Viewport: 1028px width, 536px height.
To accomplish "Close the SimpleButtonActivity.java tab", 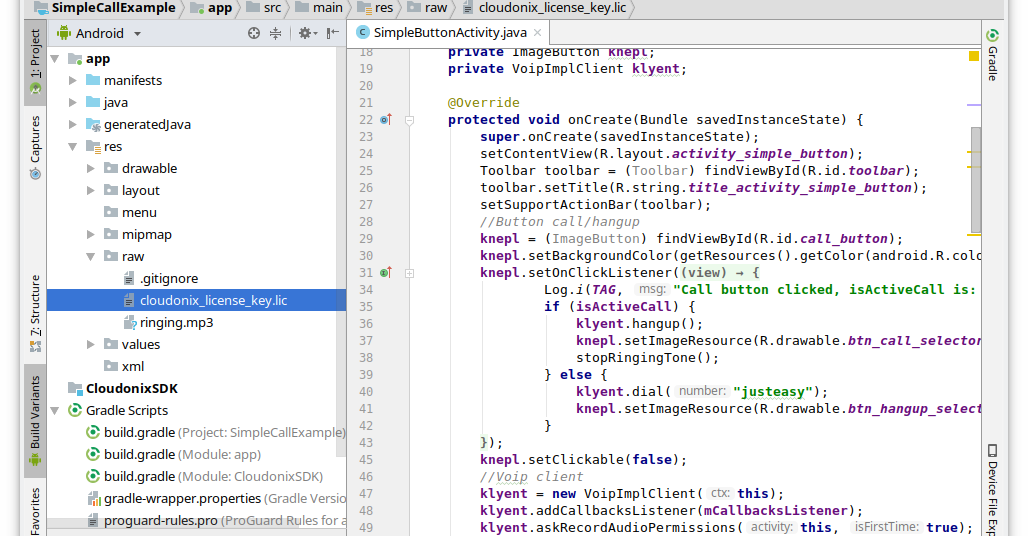I will [538, 33].
